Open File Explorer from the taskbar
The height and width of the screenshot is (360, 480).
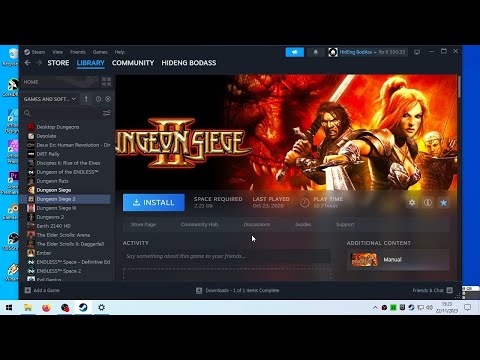pyautogui.click(x=28, y=307)
